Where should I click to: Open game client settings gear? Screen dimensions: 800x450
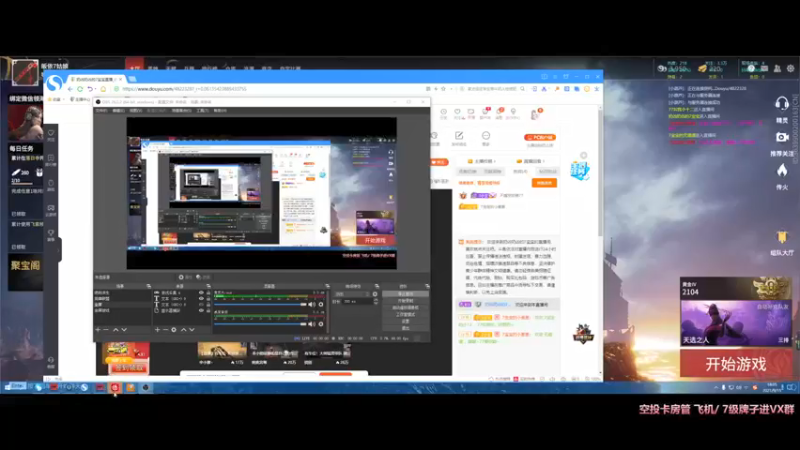tap(790, 68)
